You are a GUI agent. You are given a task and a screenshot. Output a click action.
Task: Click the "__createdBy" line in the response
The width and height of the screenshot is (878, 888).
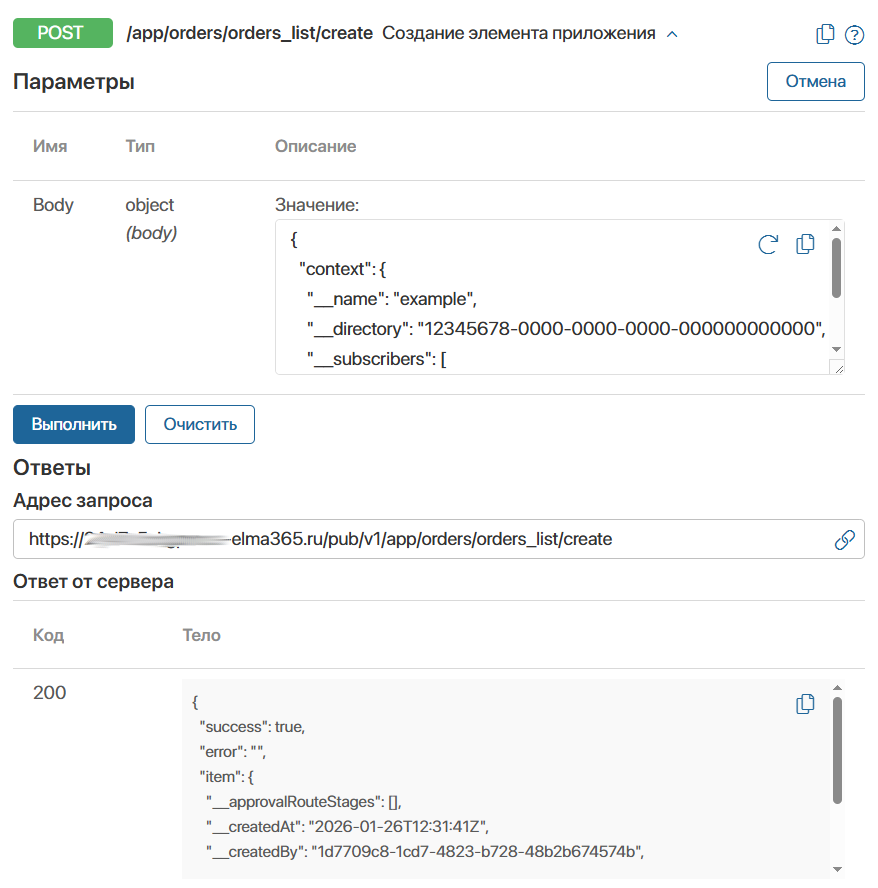click(425, 852)
